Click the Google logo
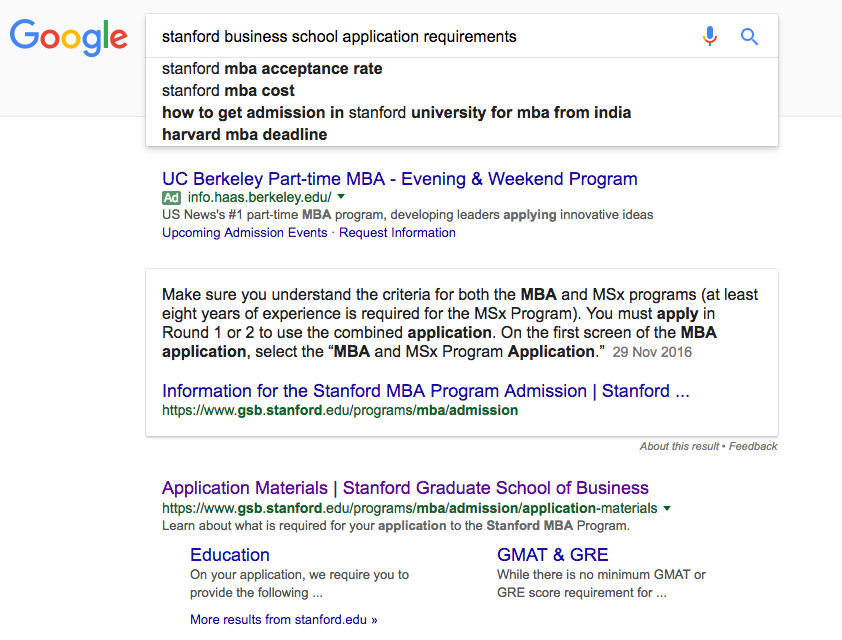The height and width of the screenshot is (640, 842). (x=68, y=38)
